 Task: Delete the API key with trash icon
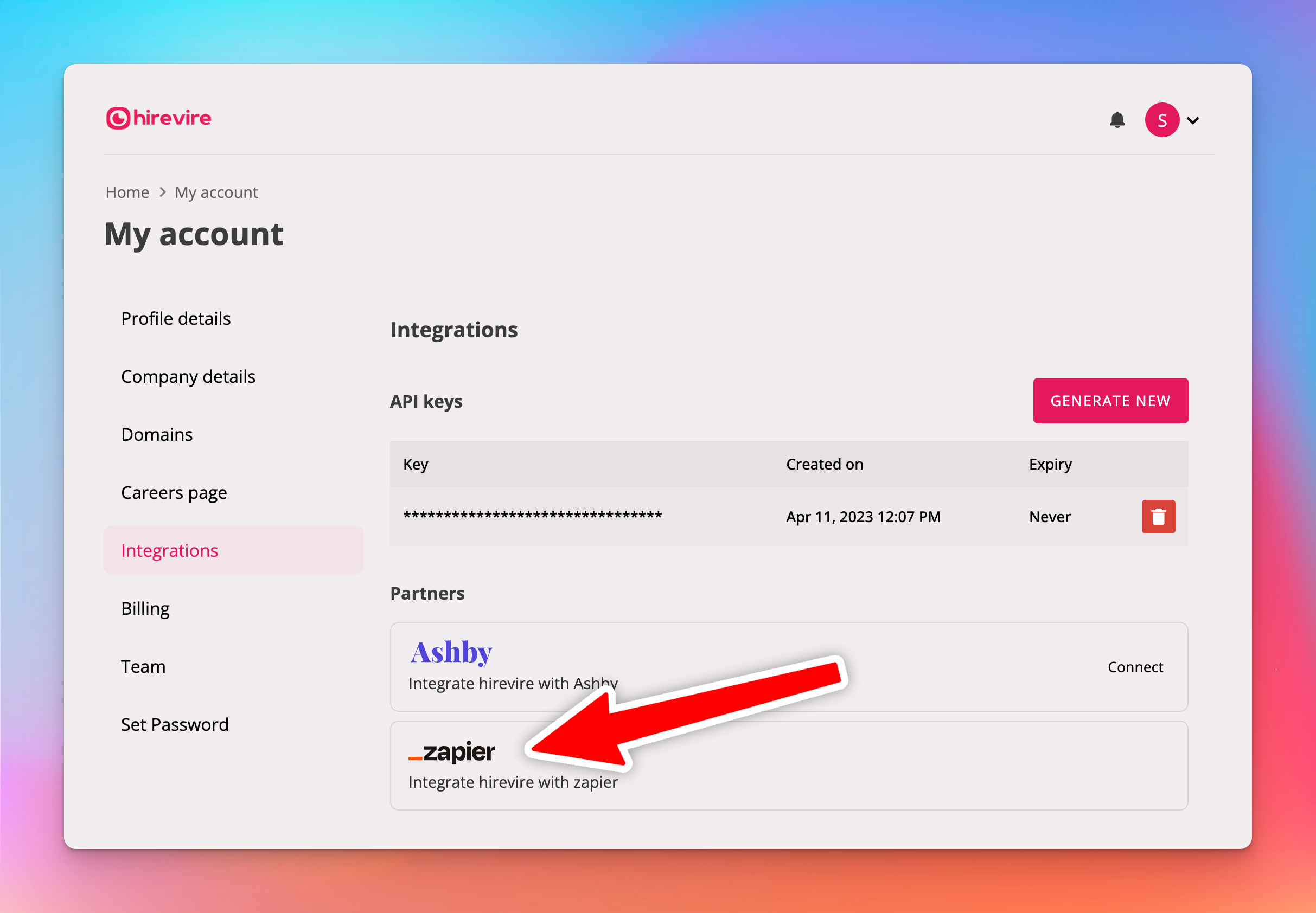coord(1158,517)
